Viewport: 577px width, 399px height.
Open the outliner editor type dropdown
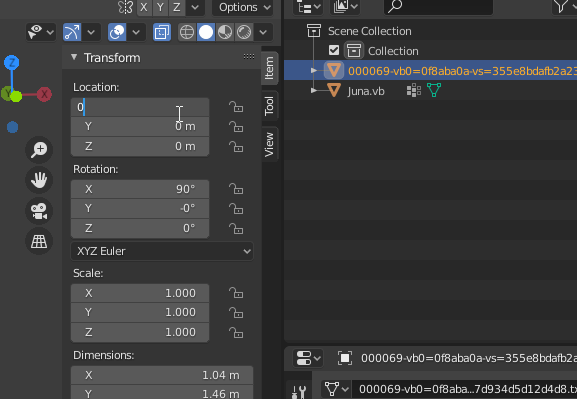308,7
